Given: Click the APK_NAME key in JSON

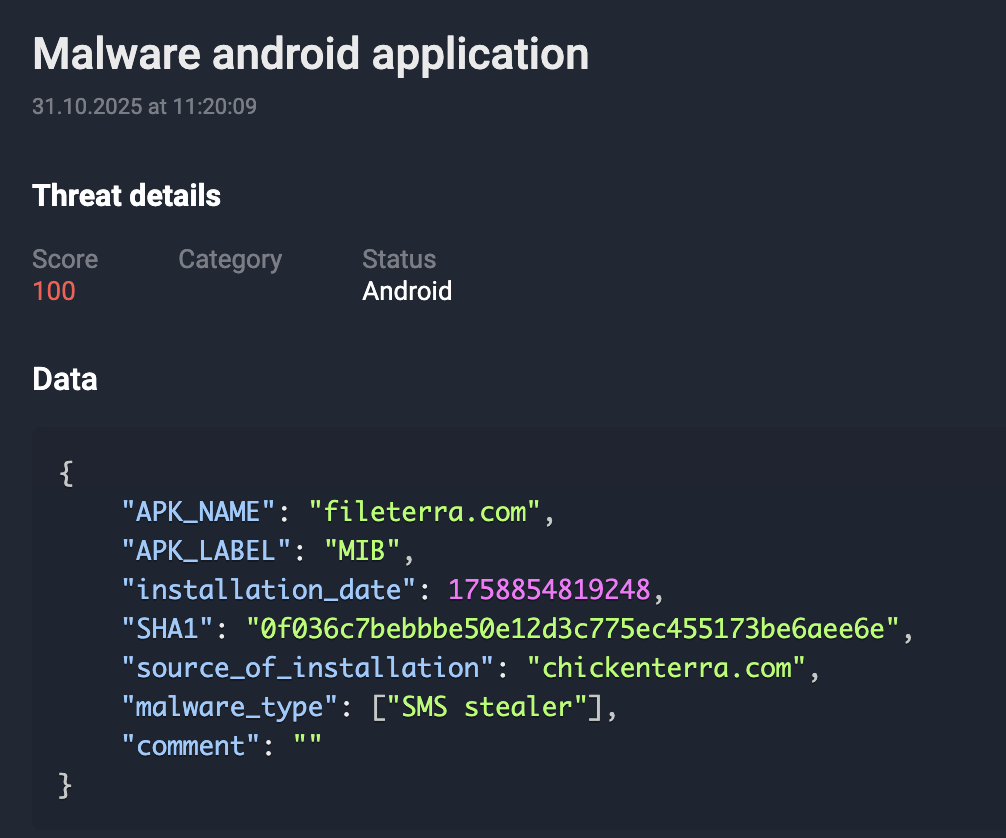Looking at the screenshot, I should [197, 512].
